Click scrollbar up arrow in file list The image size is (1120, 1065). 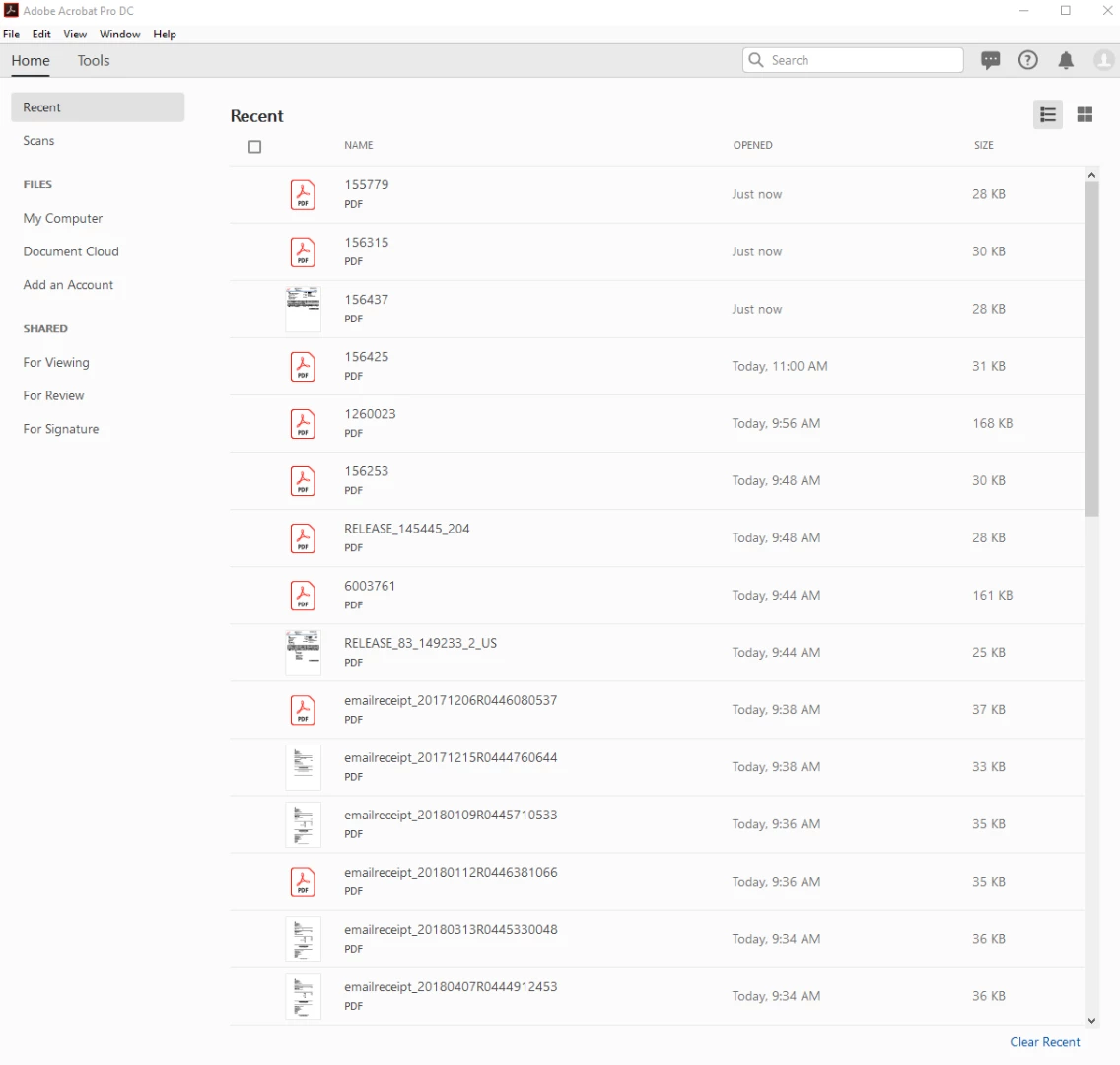[1091, 175]
